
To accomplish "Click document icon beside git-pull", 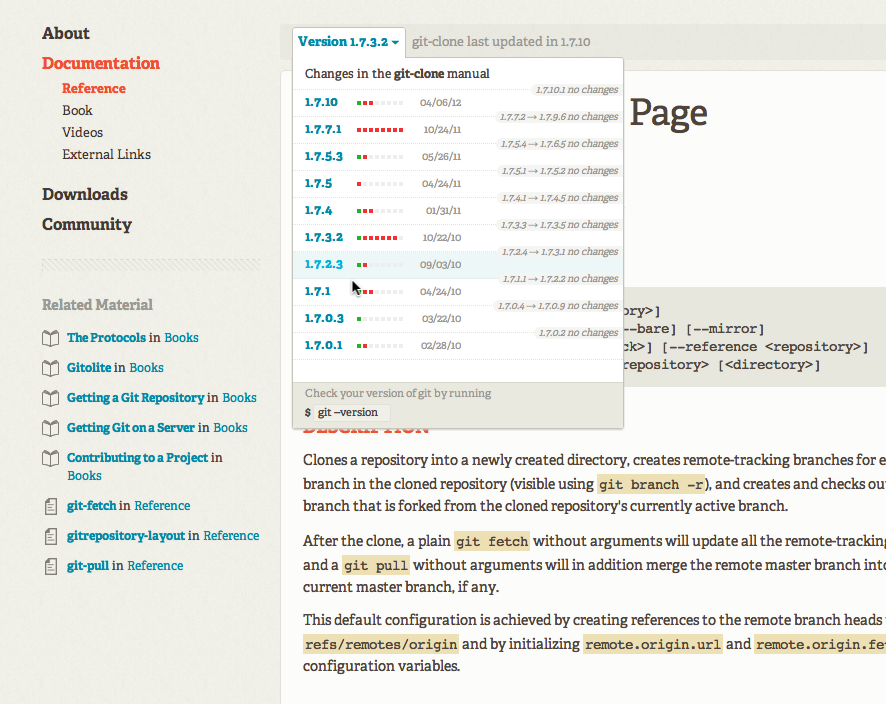I will [50, 566].
